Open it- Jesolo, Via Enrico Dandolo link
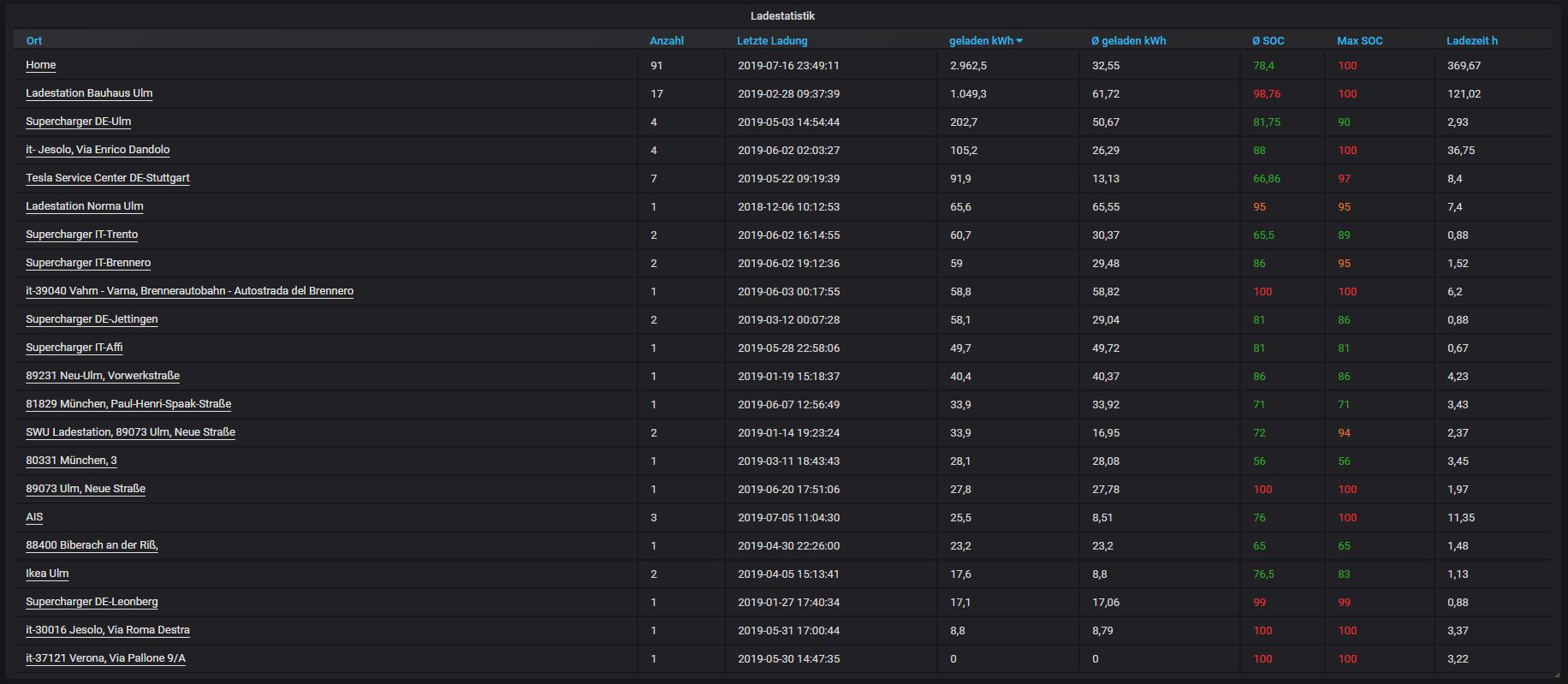Viewport: 1568px width, 684px height. [98, 150]
